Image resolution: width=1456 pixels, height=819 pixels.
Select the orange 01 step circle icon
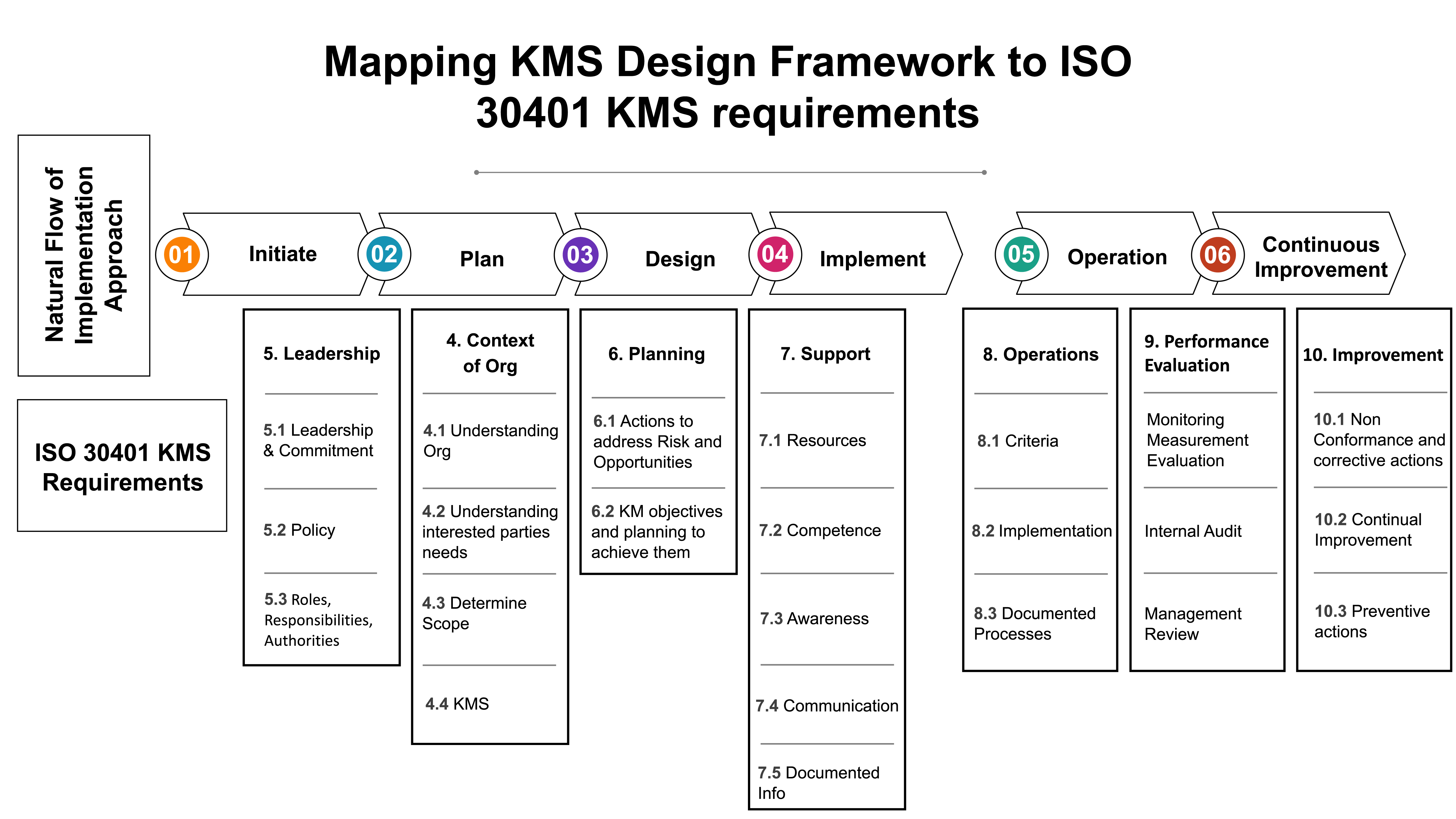(x=182, y=255)
